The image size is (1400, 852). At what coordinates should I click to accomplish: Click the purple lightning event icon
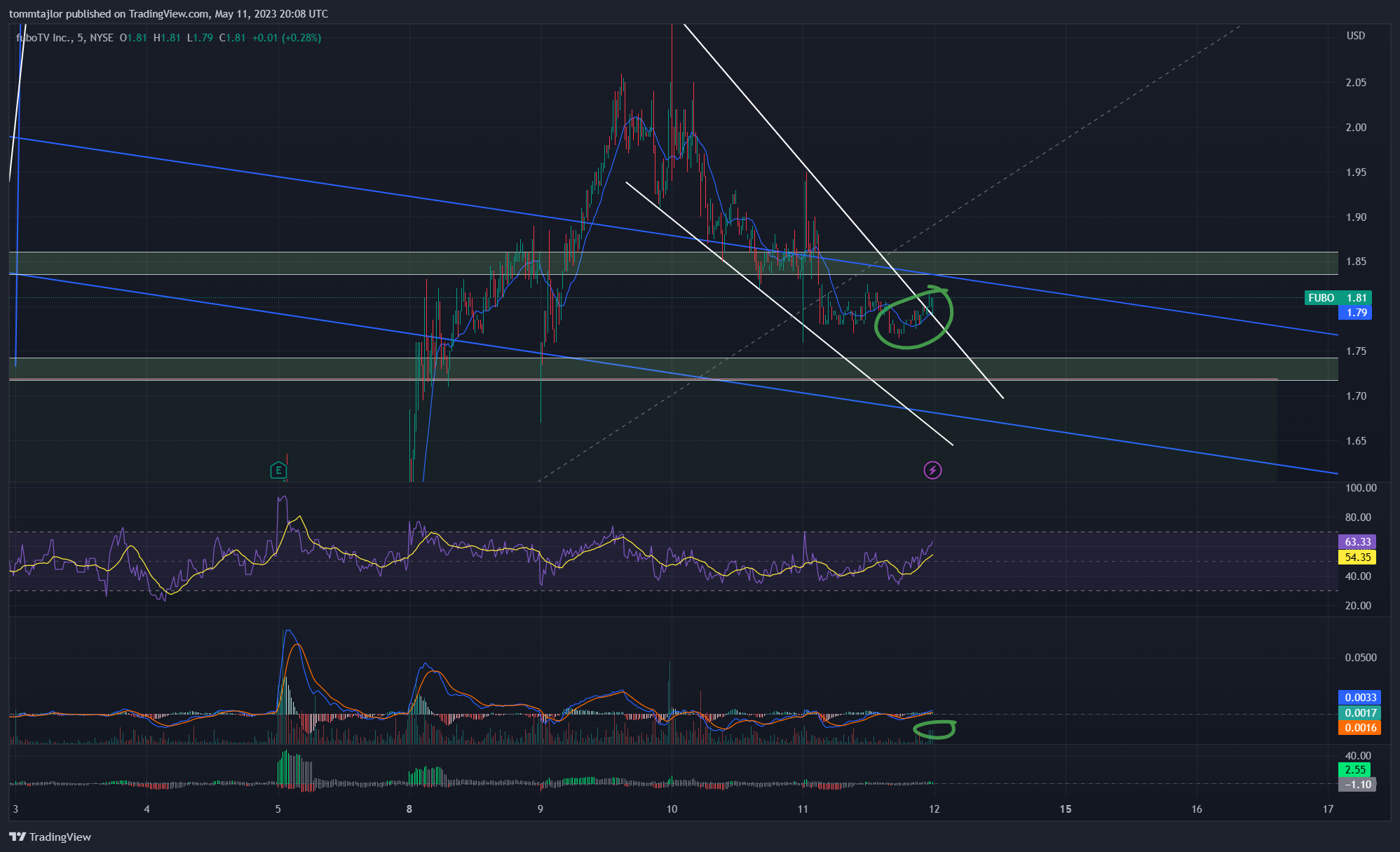tap(932, 470)
